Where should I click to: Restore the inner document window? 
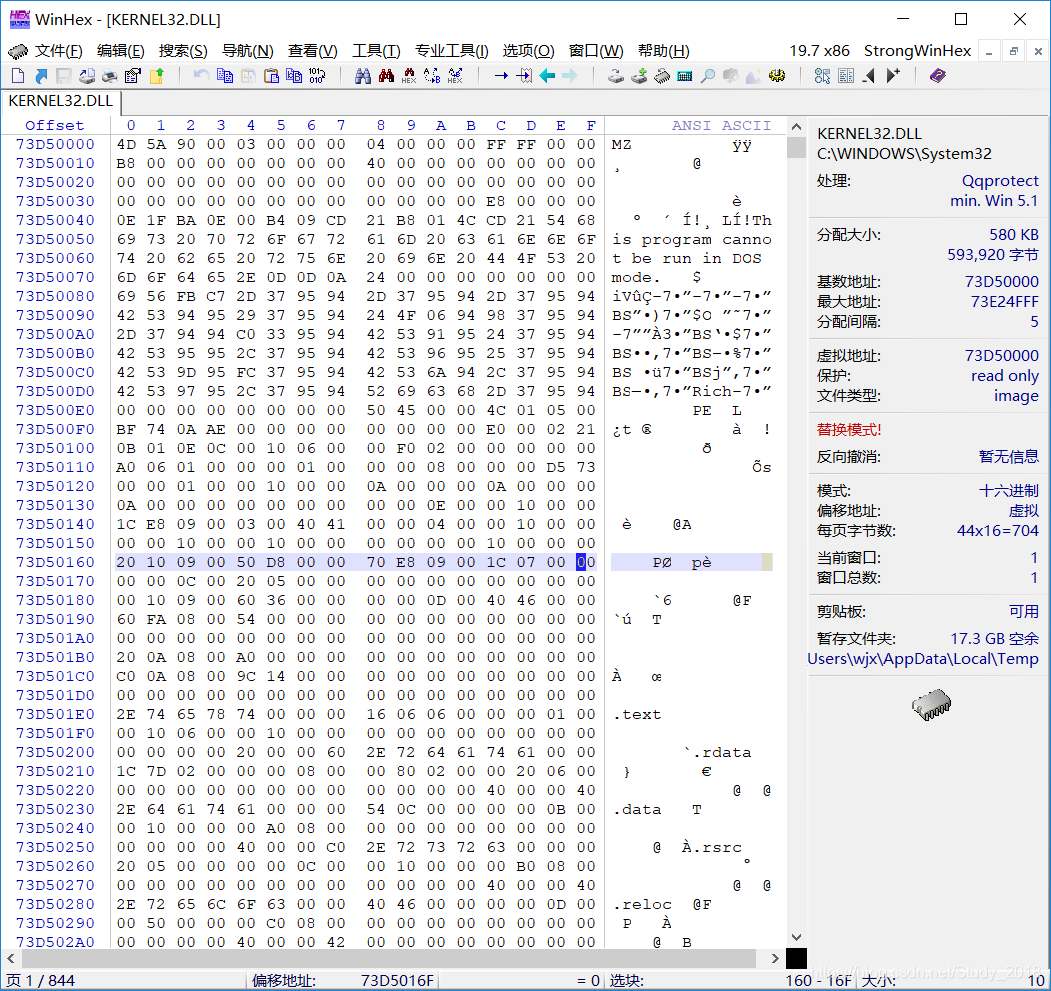(1013, 52)
